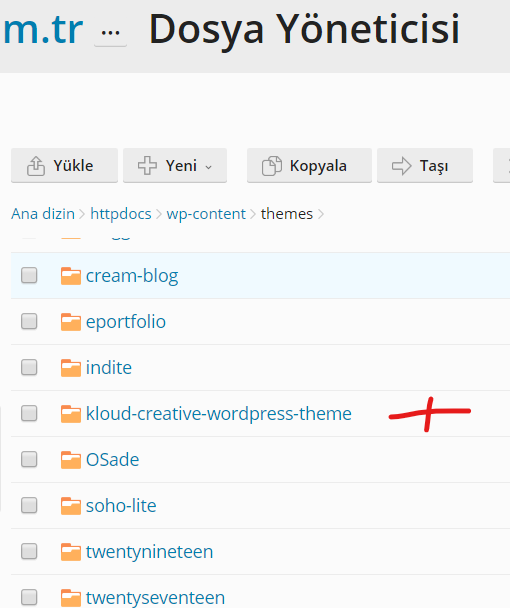Click the soho-lite folder icon
510x608 pixels.
[71, 506]
